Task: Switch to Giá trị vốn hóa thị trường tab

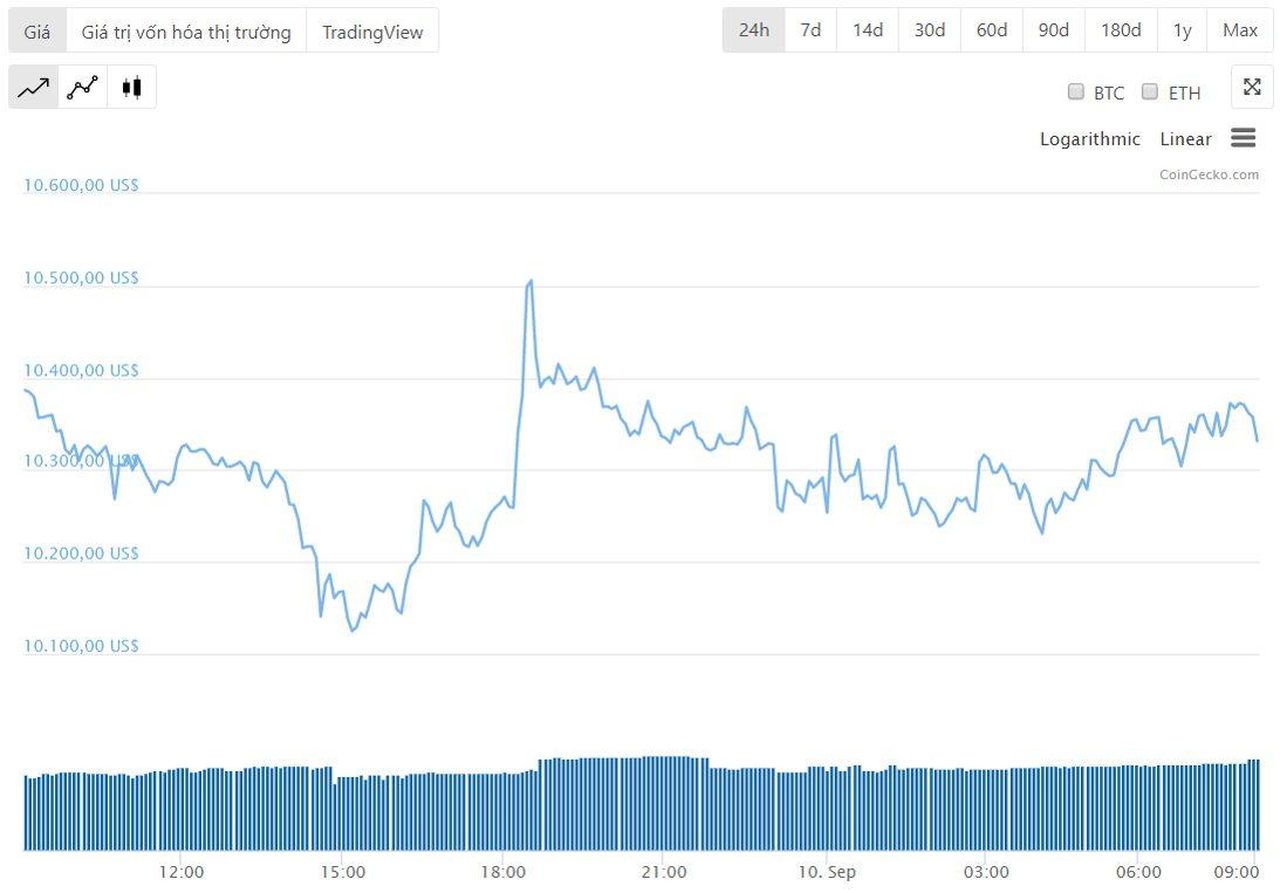Action: click(186, 31)
